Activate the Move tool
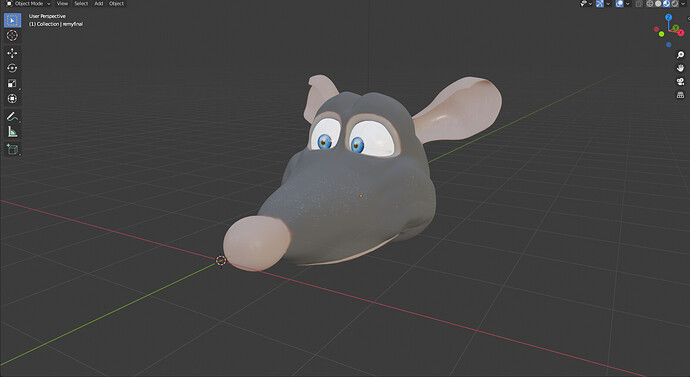690x377 pixels. pyautogui.click(x=12, y=53)
